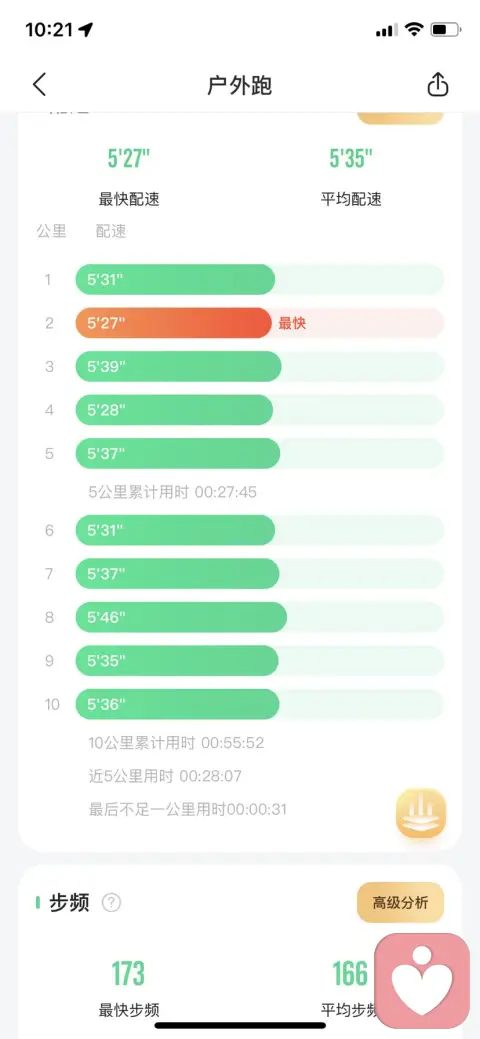Tap the partially hidden golden button at top
This screenshot has height=1039, width=480.
coord(400,118)
